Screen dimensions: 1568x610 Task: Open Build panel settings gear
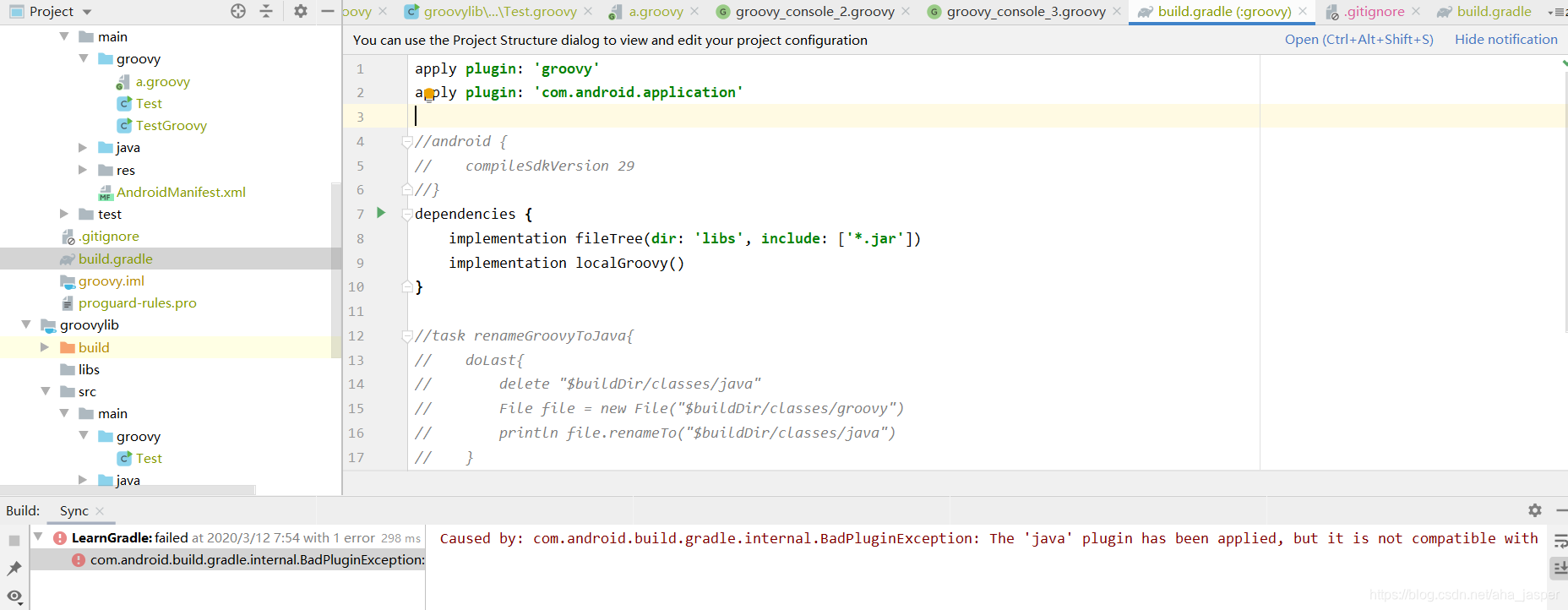click(x=1535, y=510)
